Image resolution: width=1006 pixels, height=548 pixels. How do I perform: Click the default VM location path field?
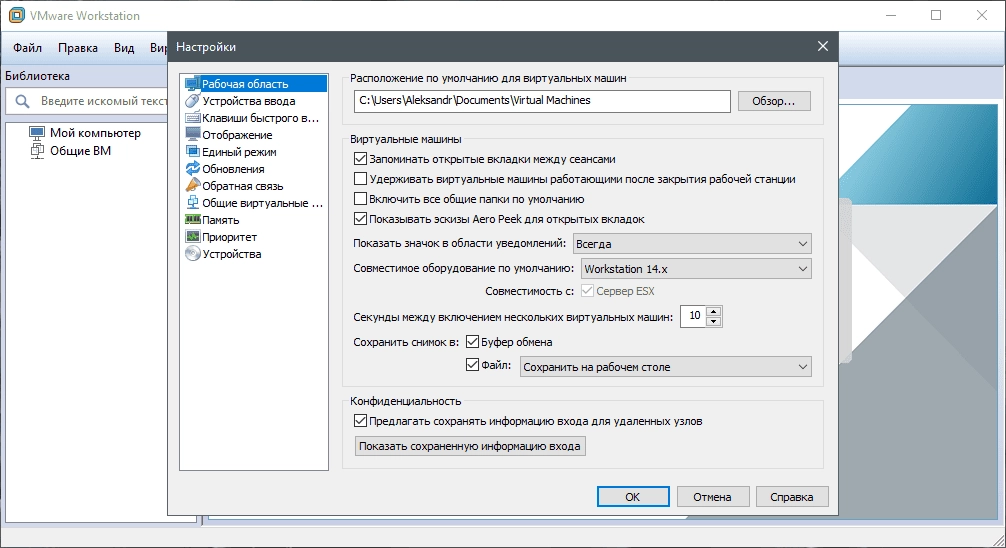pyautogui.click(x=542, y=101)
